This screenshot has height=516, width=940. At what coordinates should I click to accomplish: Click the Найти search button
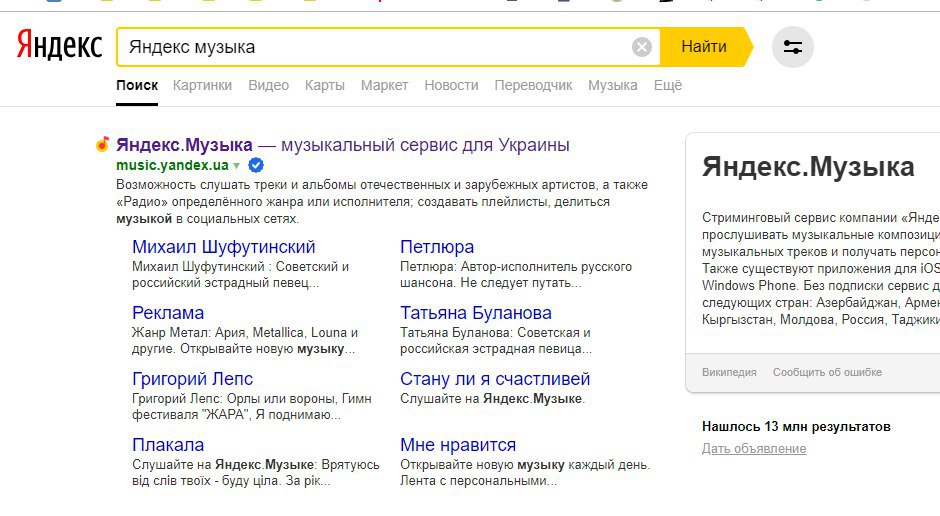tap(705, 47)
